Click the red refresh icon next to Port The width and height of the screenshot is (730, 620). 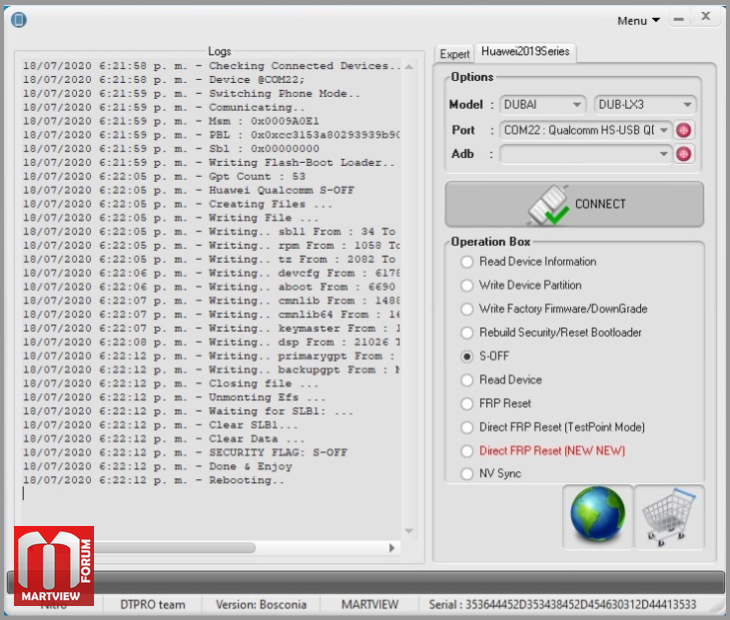[x=683, y=130]
